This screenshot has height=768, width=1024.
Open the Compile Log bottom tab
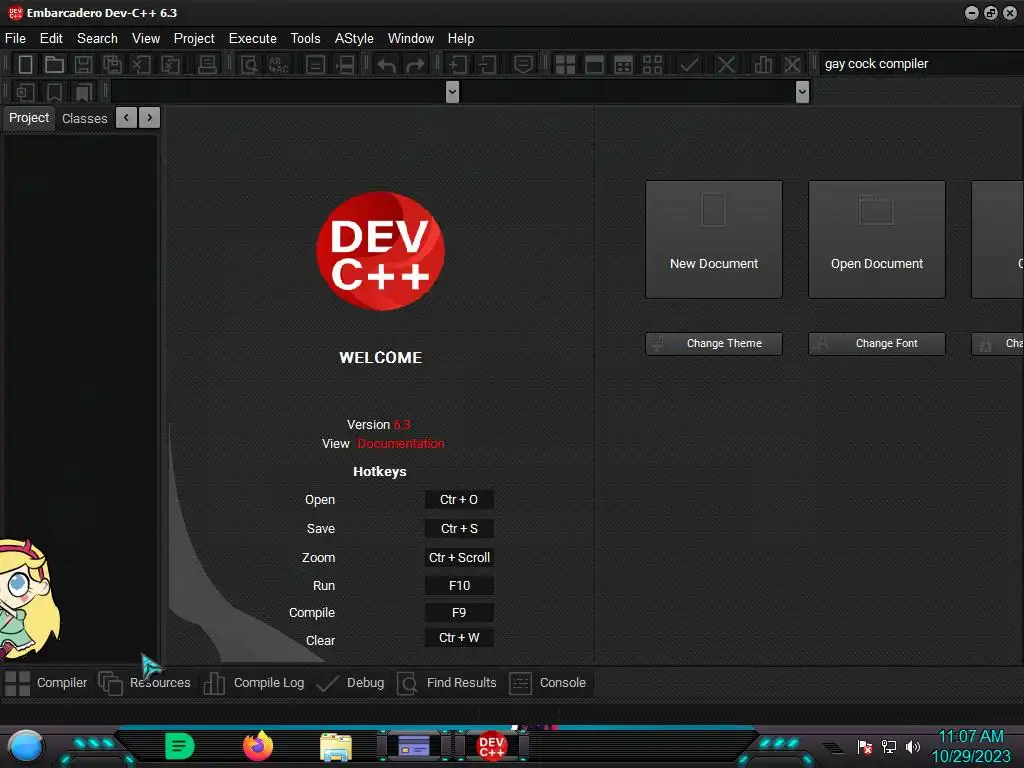pos(253,683)
